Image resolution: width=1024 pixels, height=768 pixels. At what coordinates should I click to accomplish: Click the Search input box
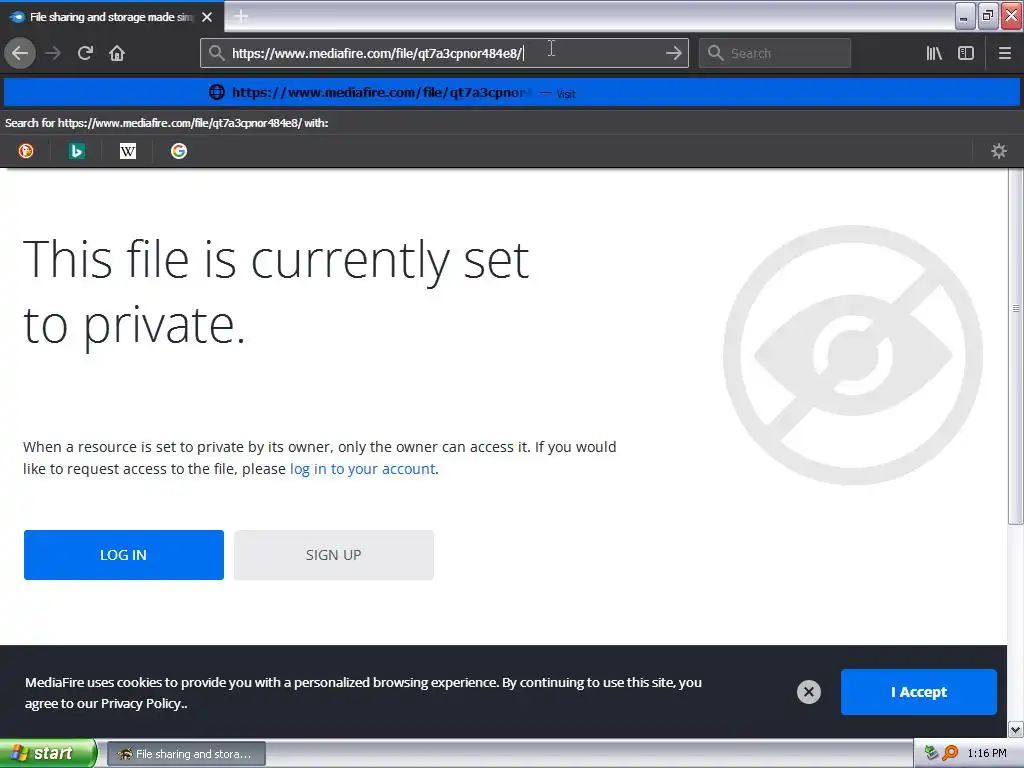click(x=775, y=53)
